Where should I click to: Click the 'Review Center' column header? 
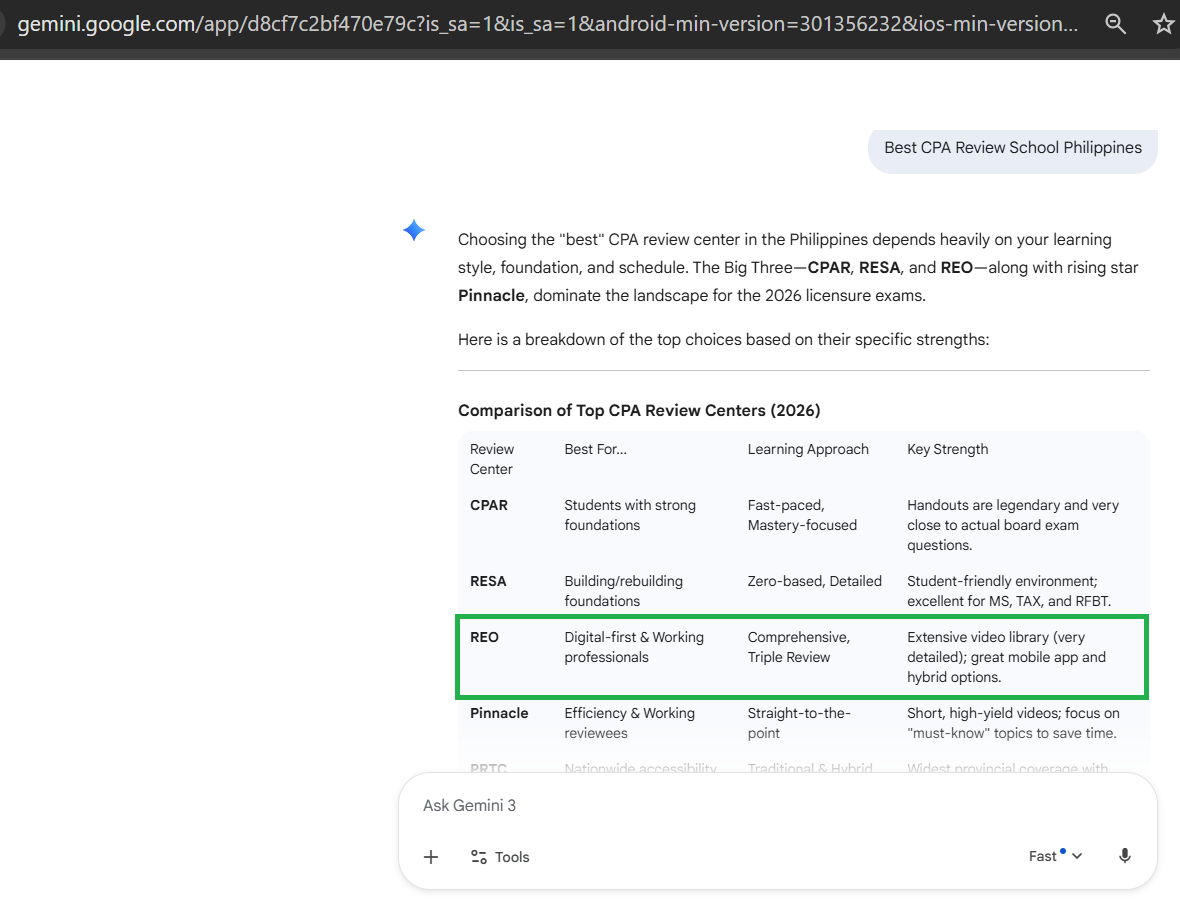pos(492,459)
